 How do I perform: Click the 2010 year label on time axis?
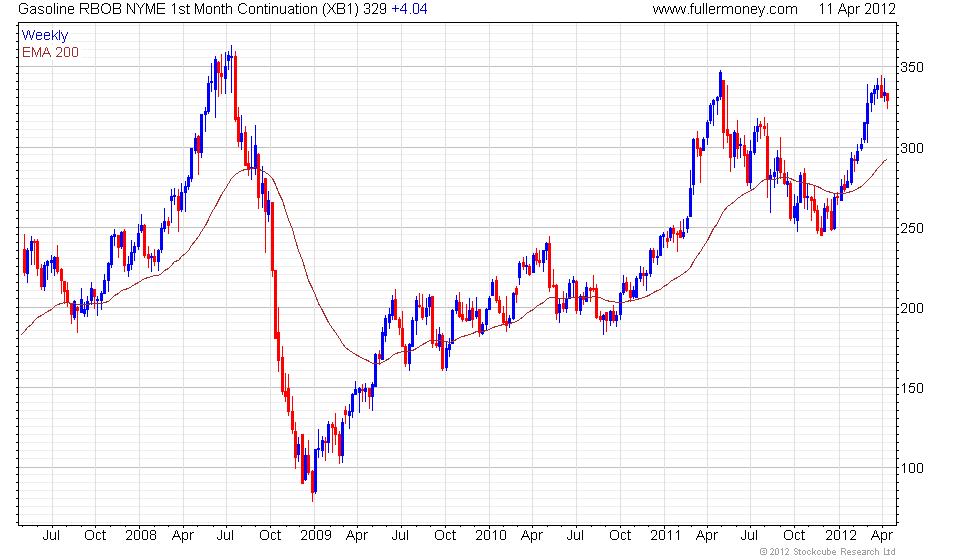(x=491, y=536)
